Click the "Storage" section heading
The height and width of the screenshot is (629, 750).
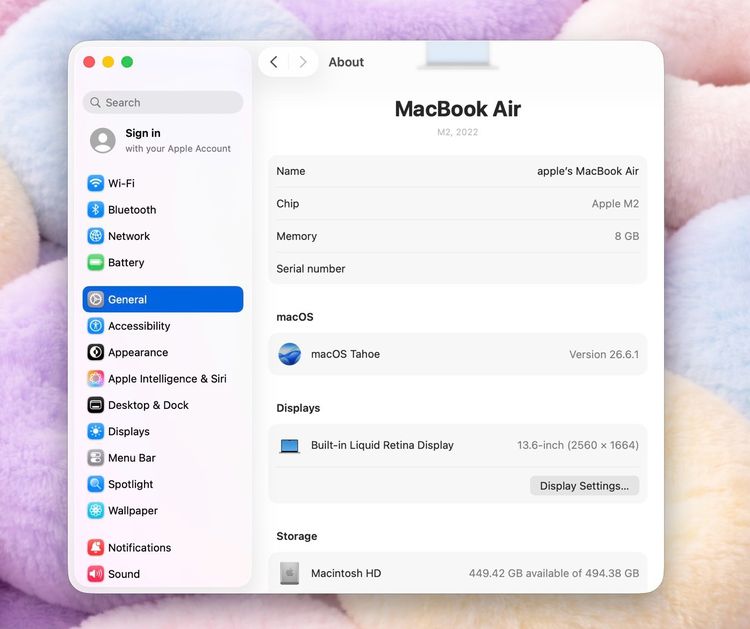(297, 536)
